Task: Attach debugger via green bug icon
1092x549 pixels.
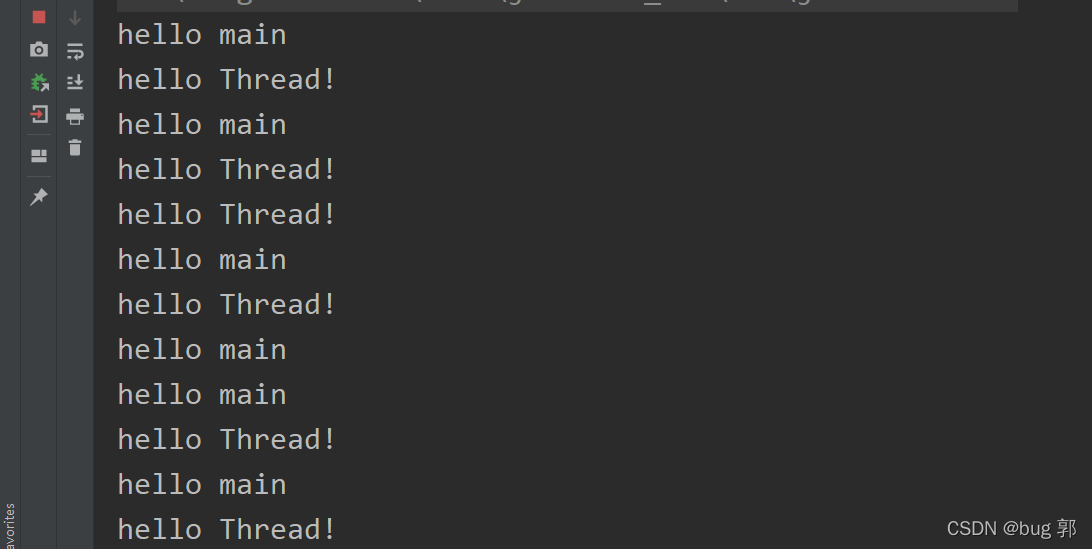Action: coord(40,82)
